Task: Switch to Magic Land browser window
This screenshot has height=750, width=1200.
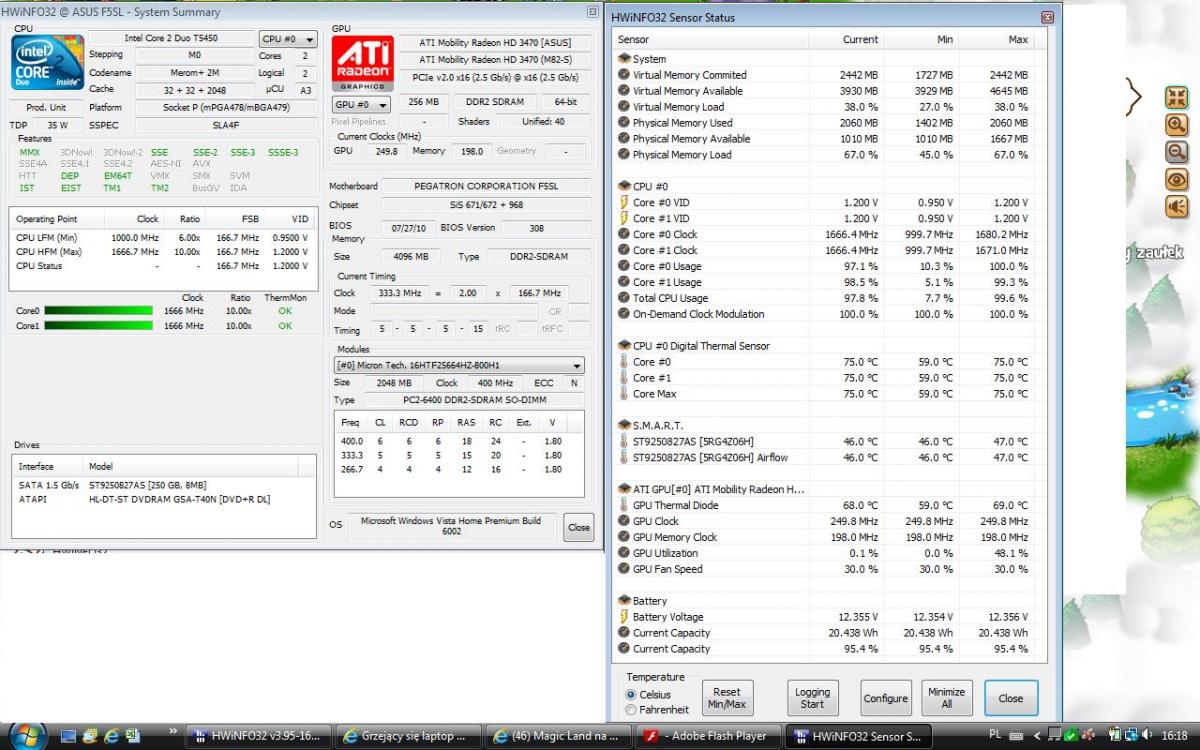Action: [558, 737]
